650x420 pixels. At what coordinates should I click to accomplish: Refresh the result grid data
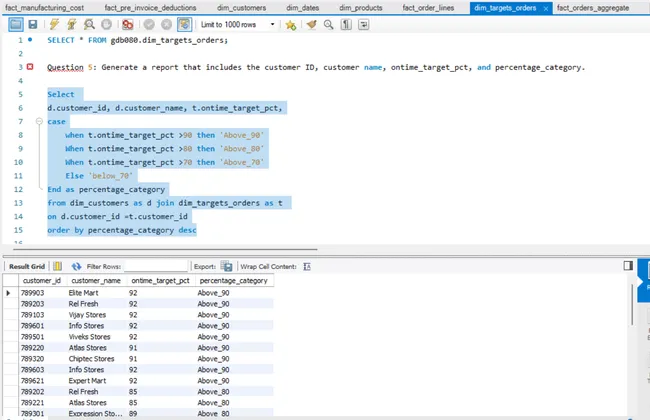click(76, 266)
